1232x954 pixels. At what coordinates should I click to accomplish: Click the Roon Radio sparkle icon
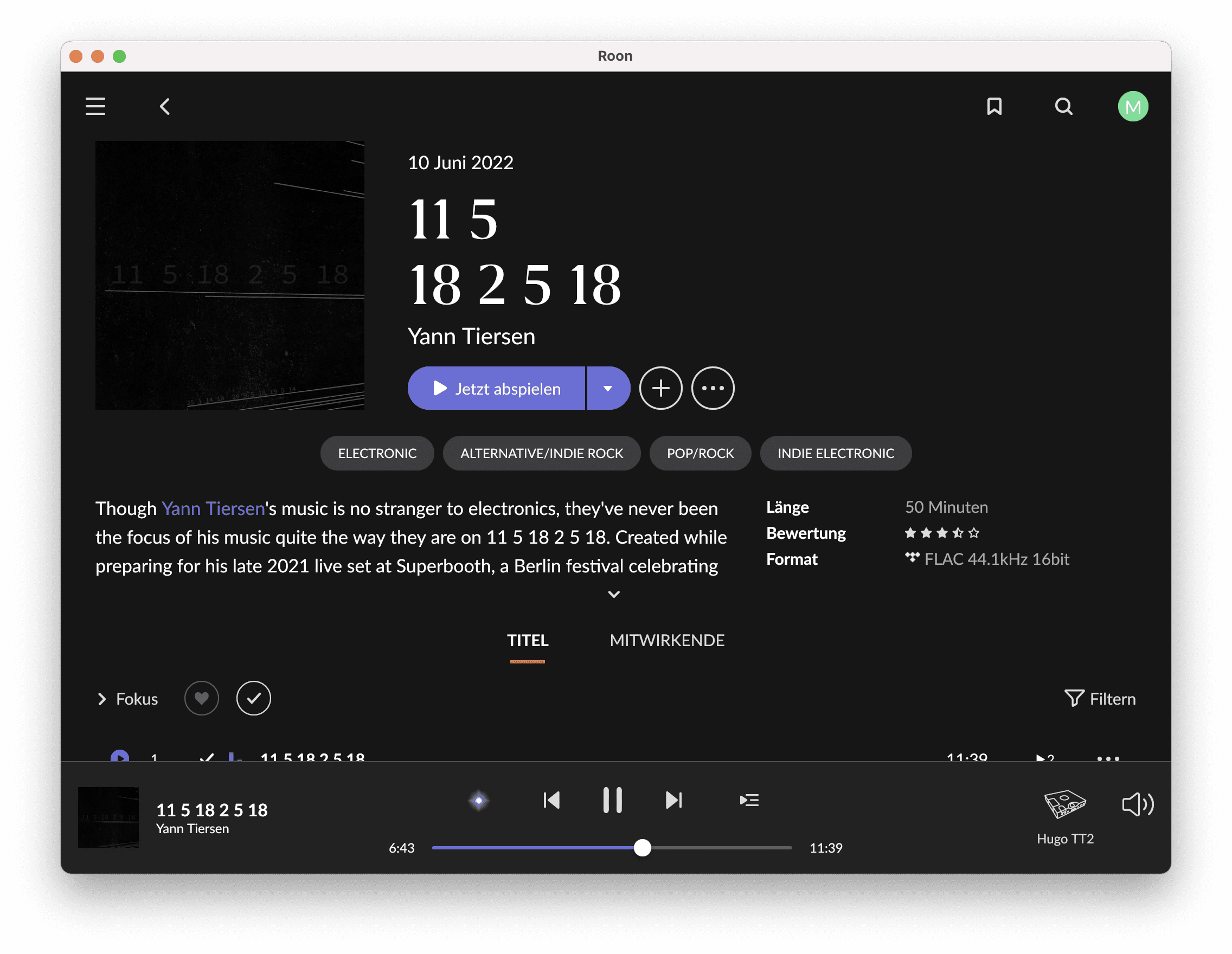tap(479, 800)
